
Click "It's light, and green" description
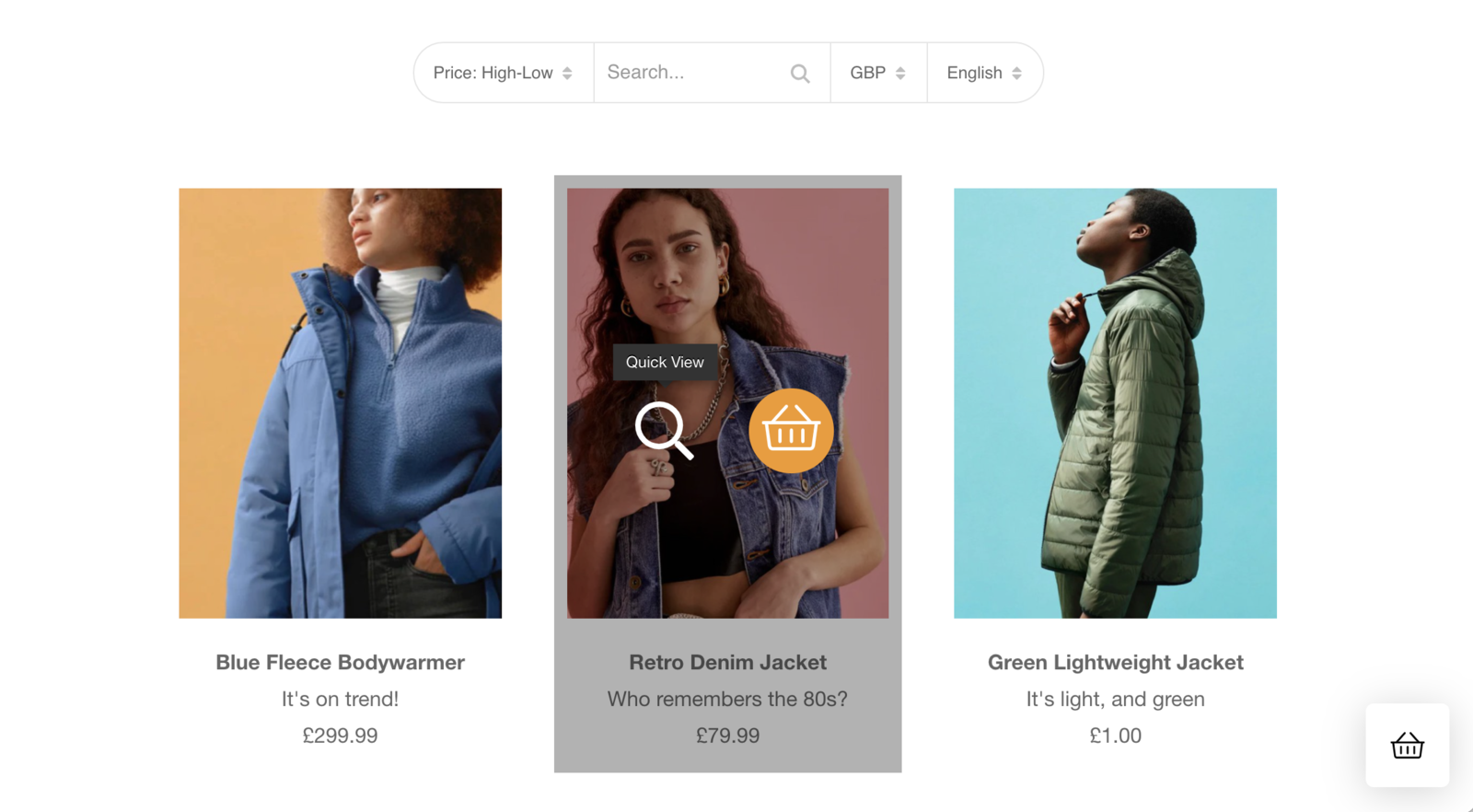[x=1115, y=699]
